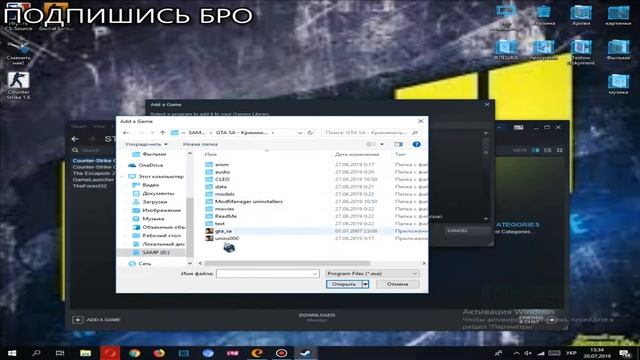Open the Counter-Strike 1.6 desktop shortcut
Screen dimensions: 640x360
point(18,85)
